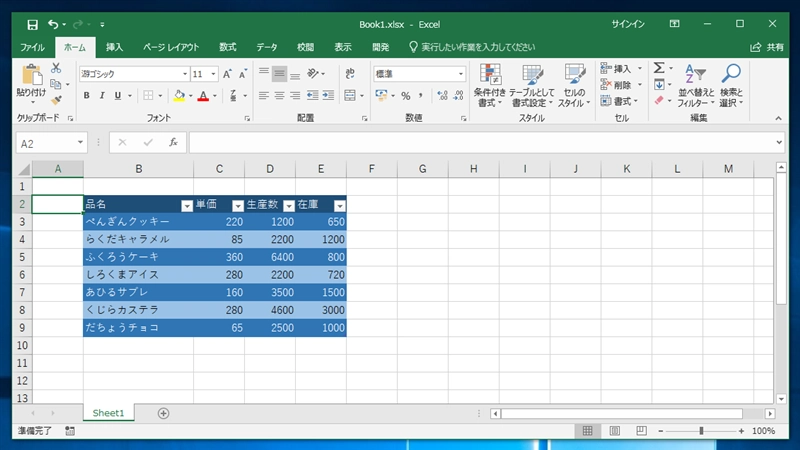Decrease font size with the small A icon
Screen dimensions: 800x450
click(x=243, y=74)
